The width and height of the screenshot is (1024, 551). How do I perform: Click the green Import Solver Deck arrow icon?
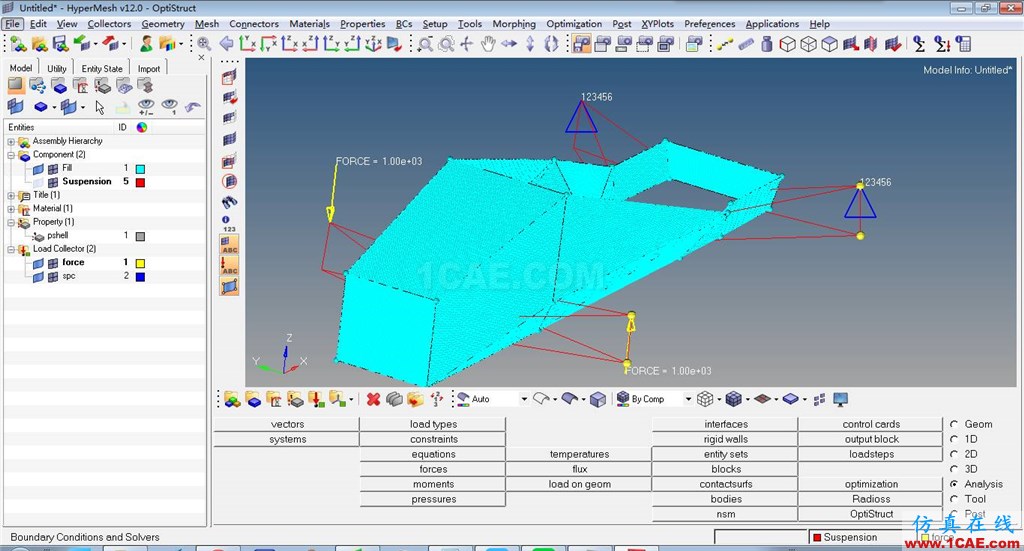coord(81,44)
